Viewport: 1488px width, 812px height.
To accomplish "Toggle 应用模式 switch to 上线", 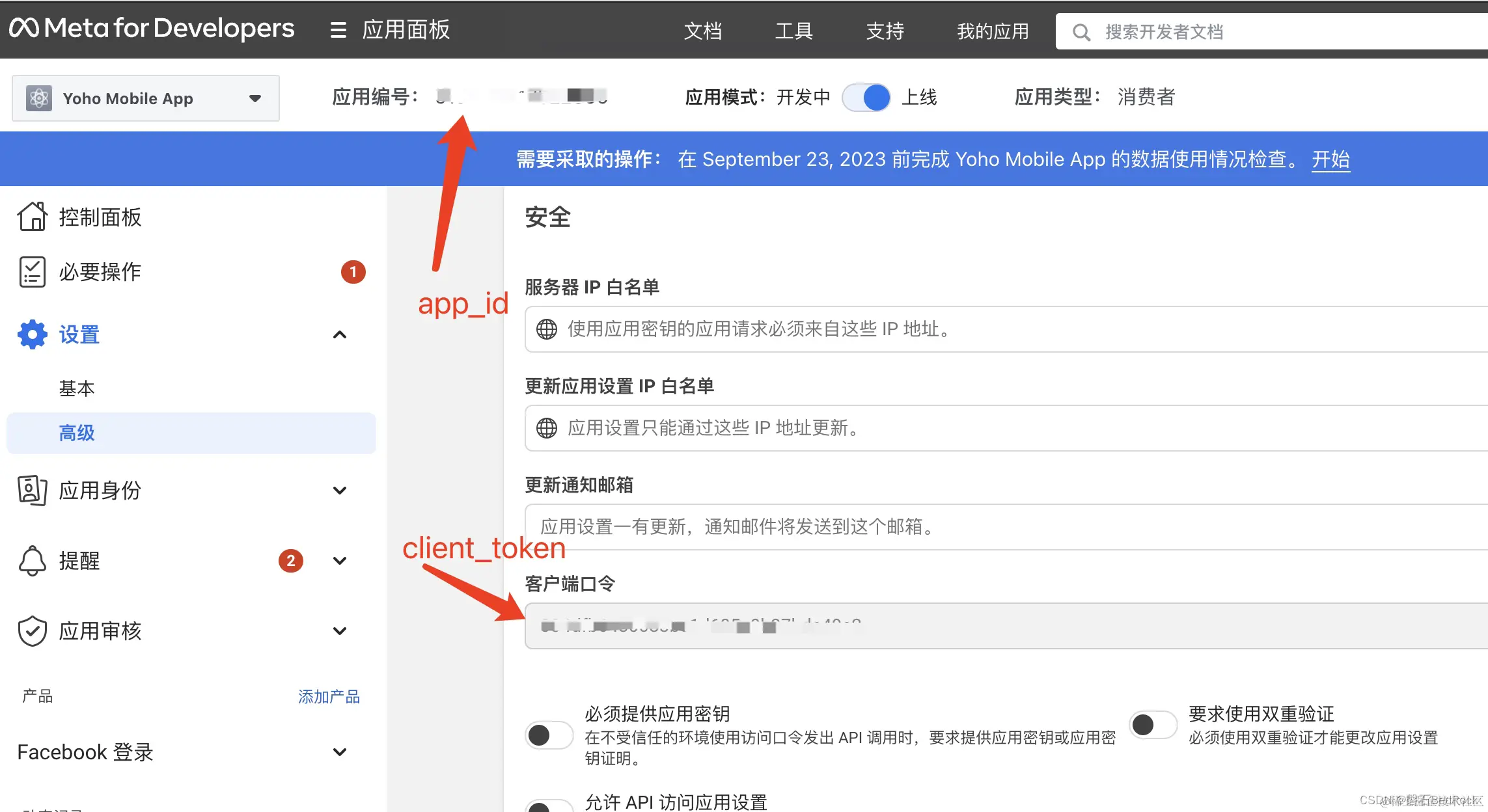I will coord(866,98).
